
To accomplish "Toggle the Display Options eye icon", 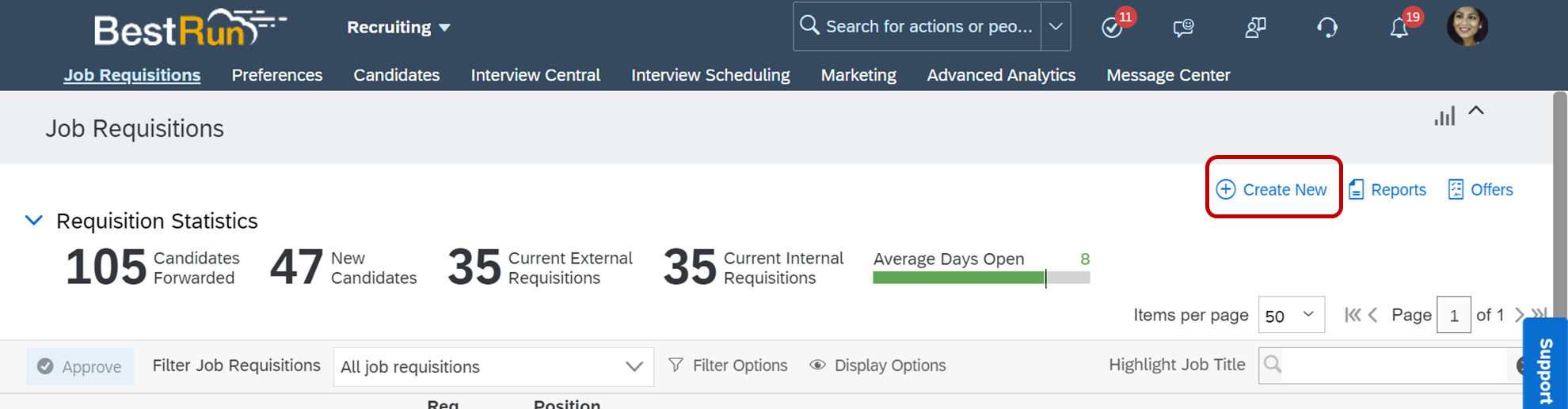I will 817,365.
